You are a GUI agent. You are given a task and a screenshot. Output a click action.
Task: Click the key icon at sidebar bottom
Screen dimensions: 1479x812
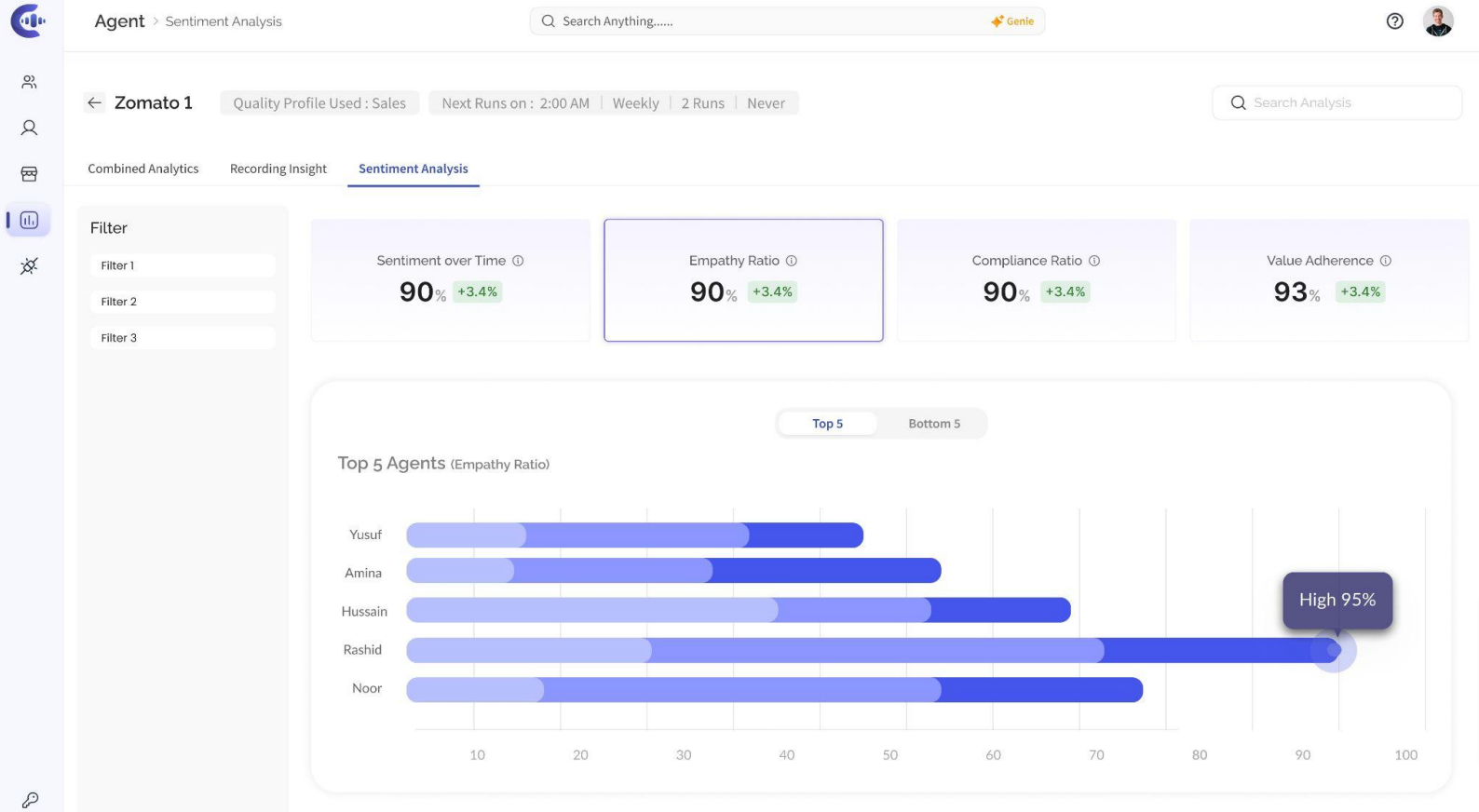coord(30,800)
